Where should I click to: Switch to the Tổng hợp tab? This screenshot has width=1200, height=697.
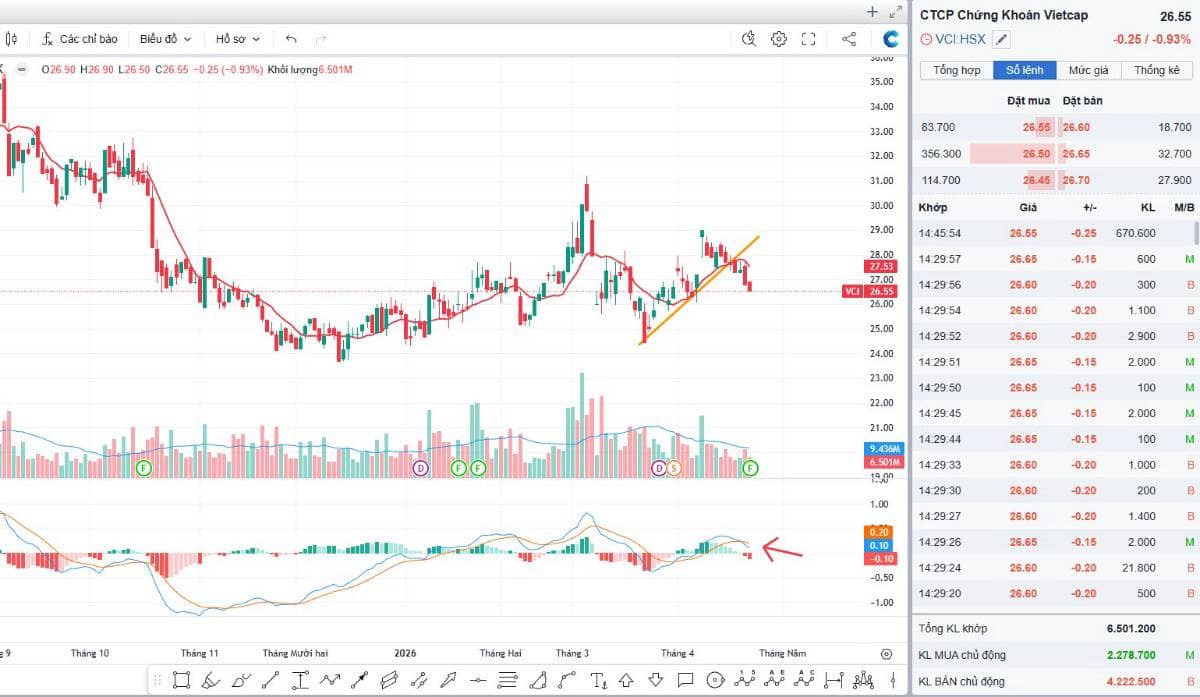(956, 70)
